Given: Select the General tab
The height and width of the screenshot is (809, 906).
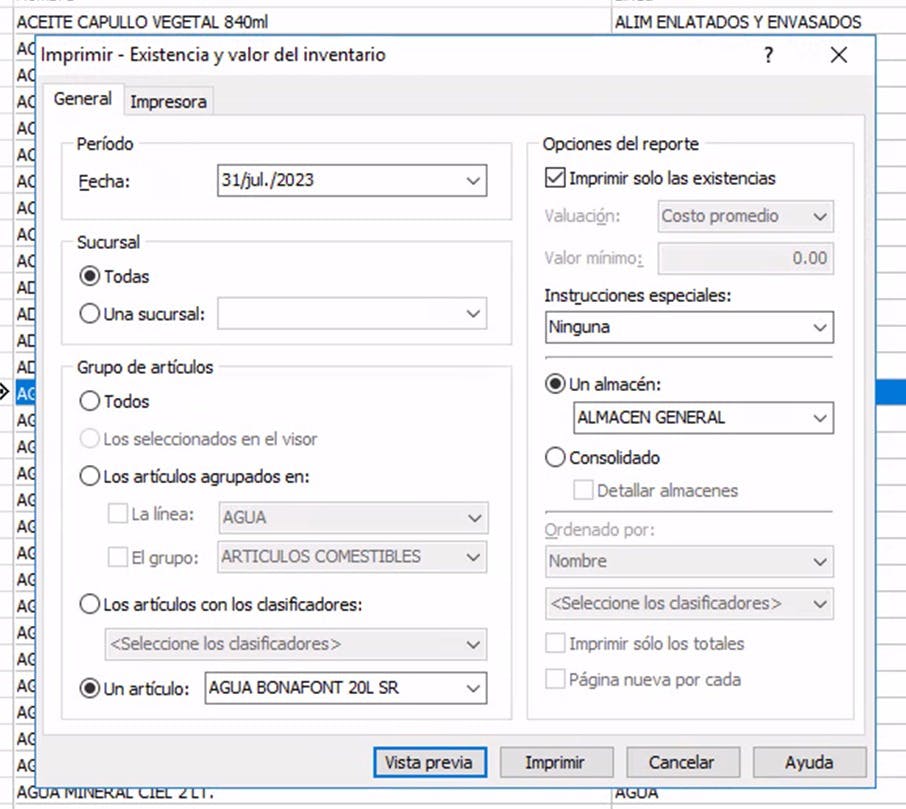Looking at the screenshot, I should tap(83, 100).
